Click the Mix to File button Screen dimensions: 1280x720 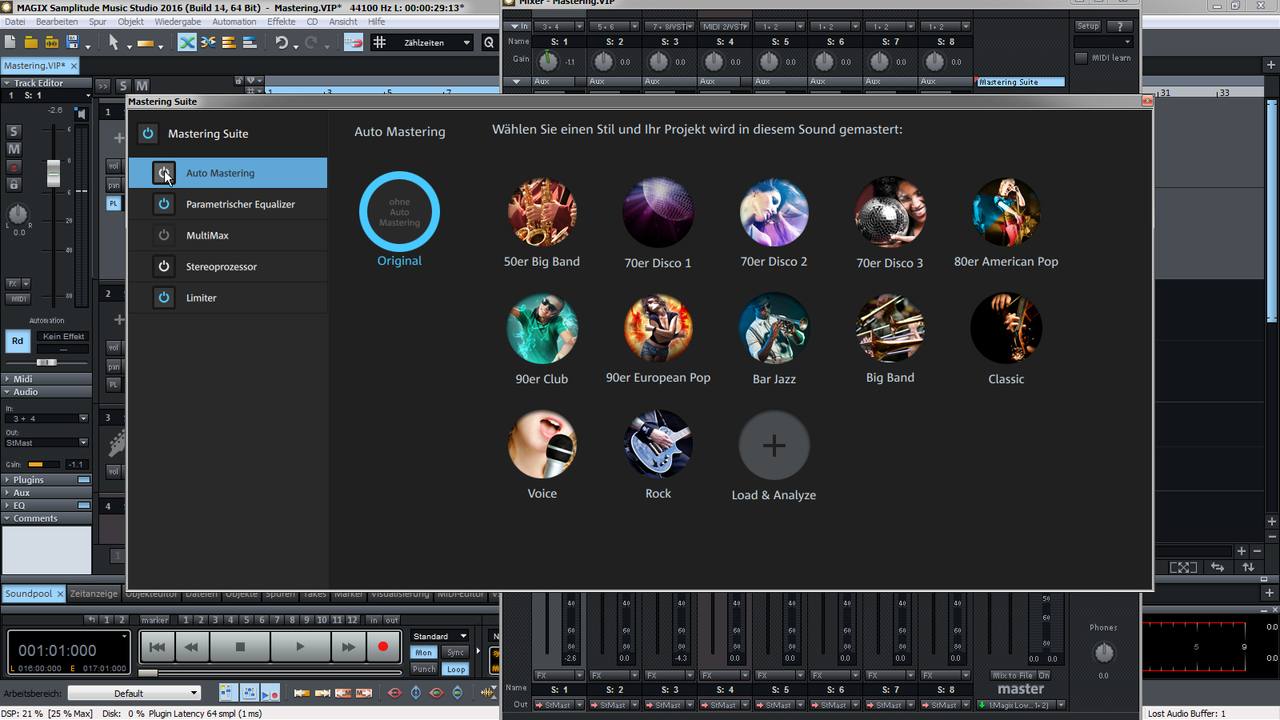pos(1012,675)
